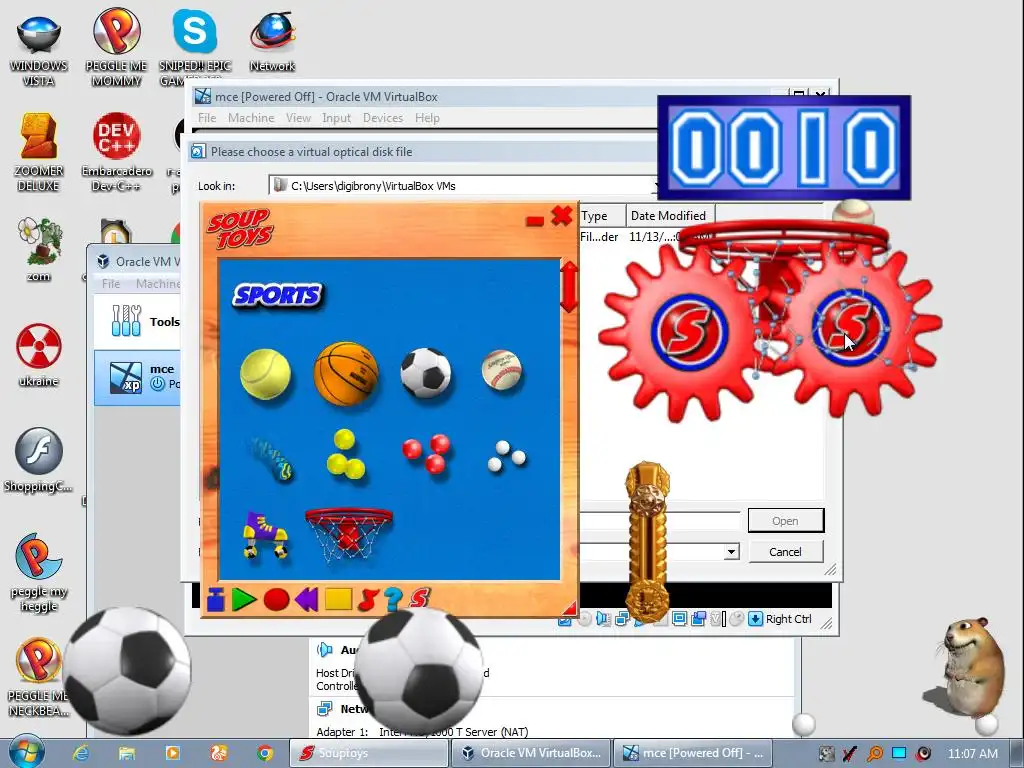1024x768 pixels.
Task: Choose the three red balls toy
Action: (x=427, y=453)
